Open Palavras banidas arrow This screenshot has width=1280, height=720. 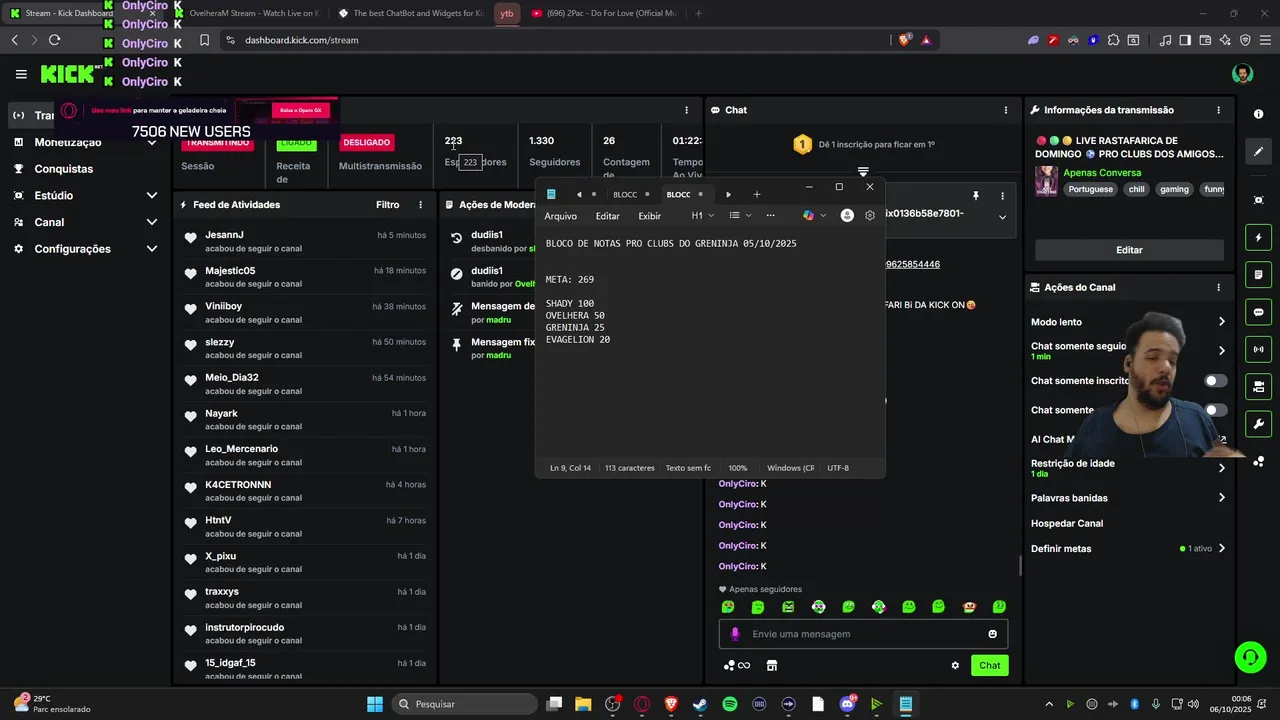point(1221,498)
